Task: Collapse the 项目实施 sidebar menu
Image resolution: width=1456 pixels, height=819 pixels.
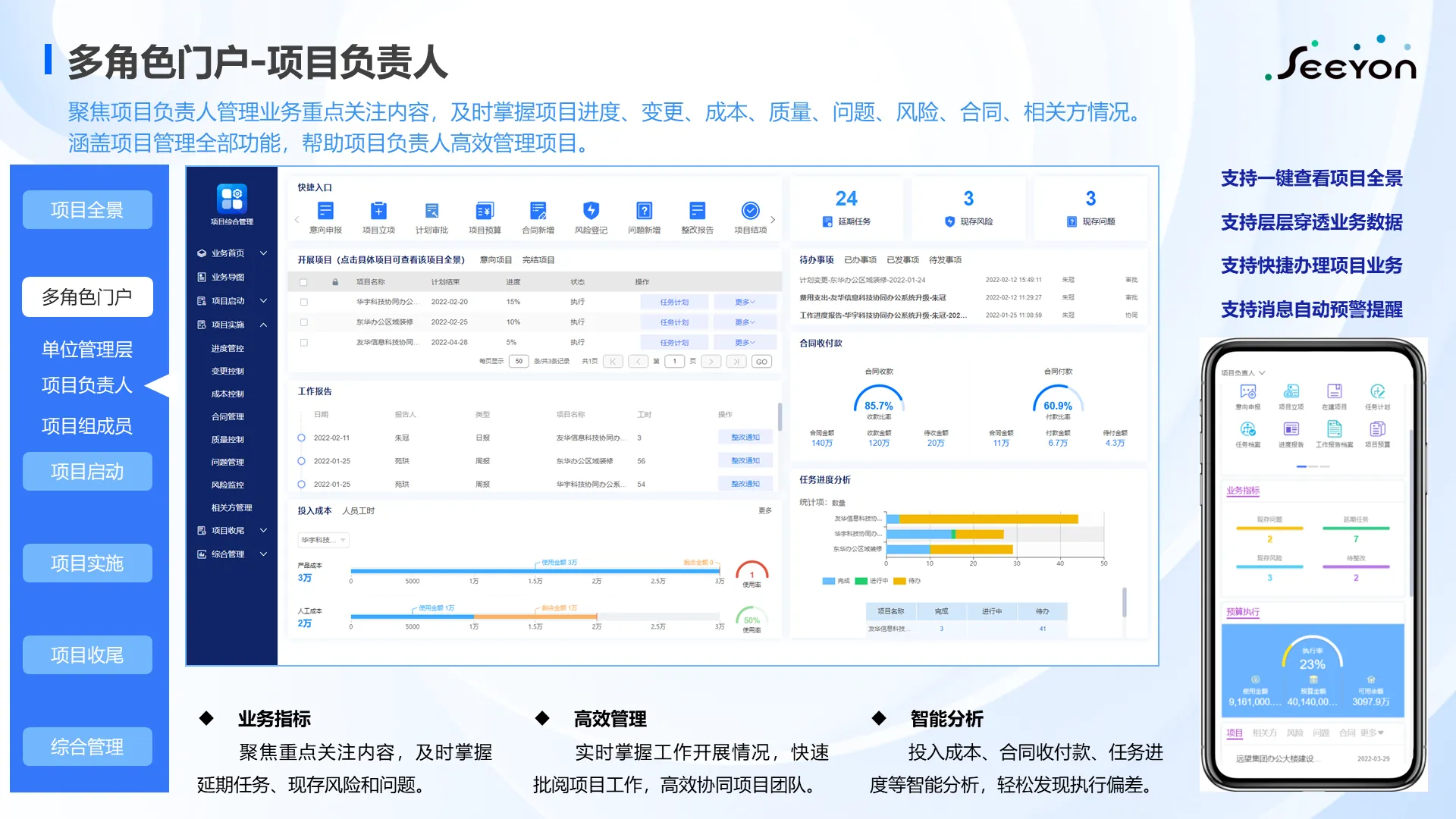Action: 263,325
